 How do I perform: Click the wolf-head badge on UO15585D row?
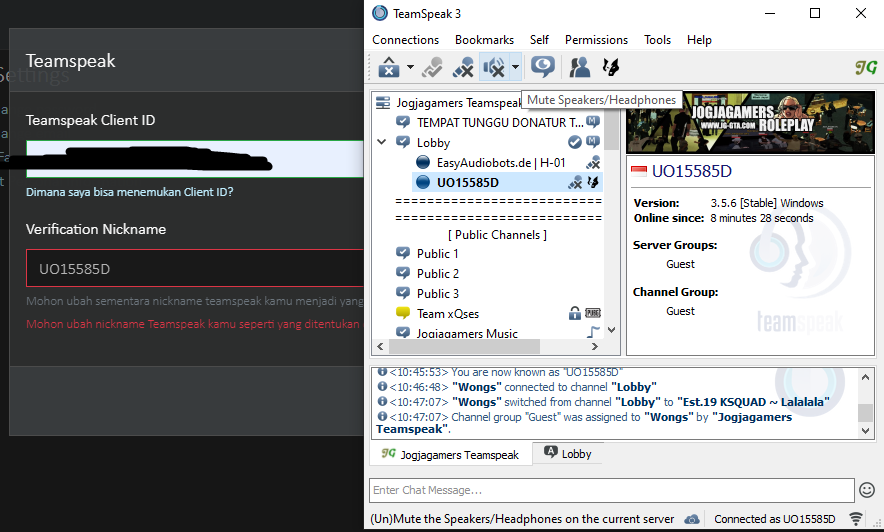[x=593, y=182]
